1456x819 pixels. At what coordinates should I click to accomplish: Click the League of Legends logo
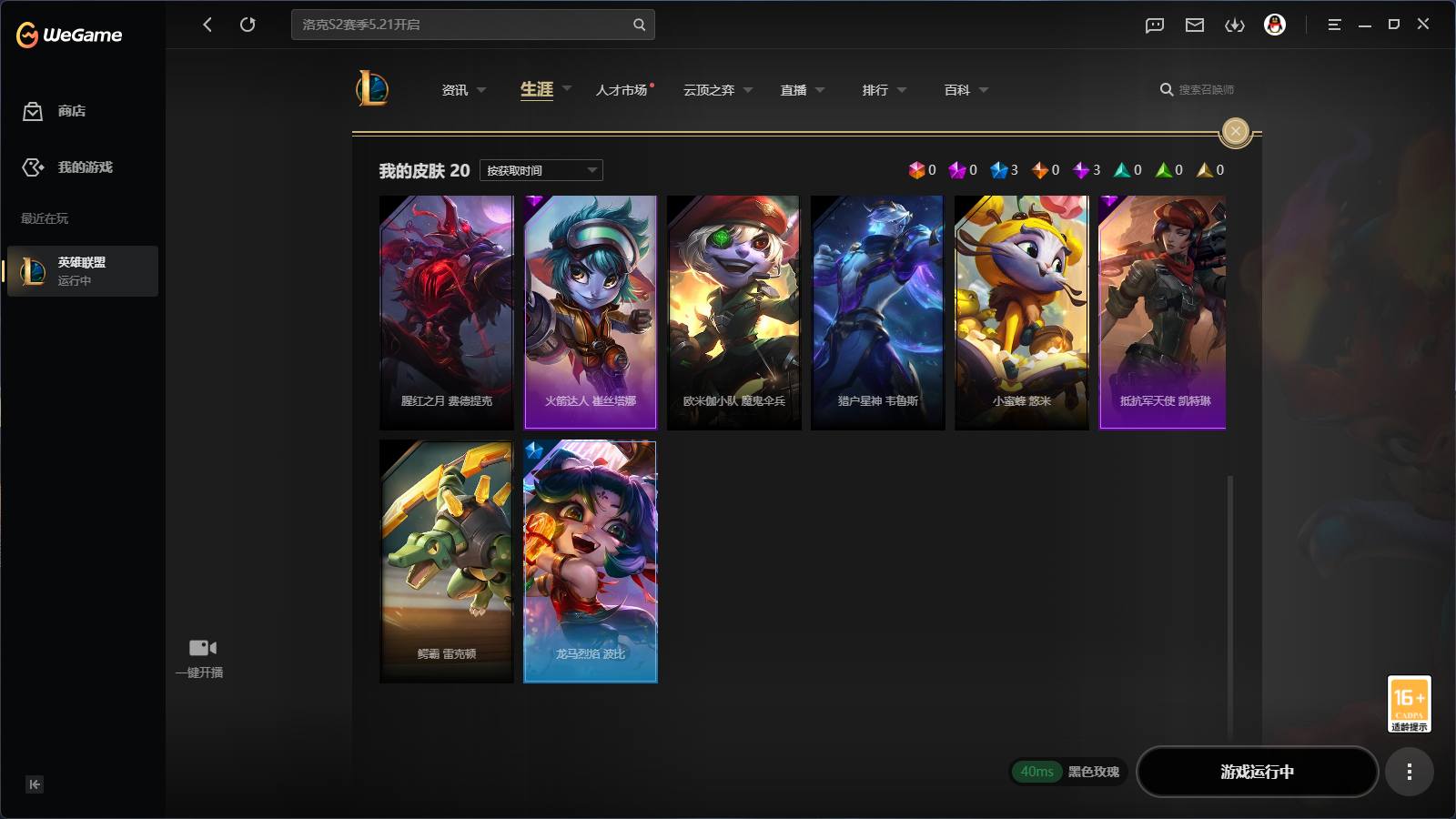(372, 89)
